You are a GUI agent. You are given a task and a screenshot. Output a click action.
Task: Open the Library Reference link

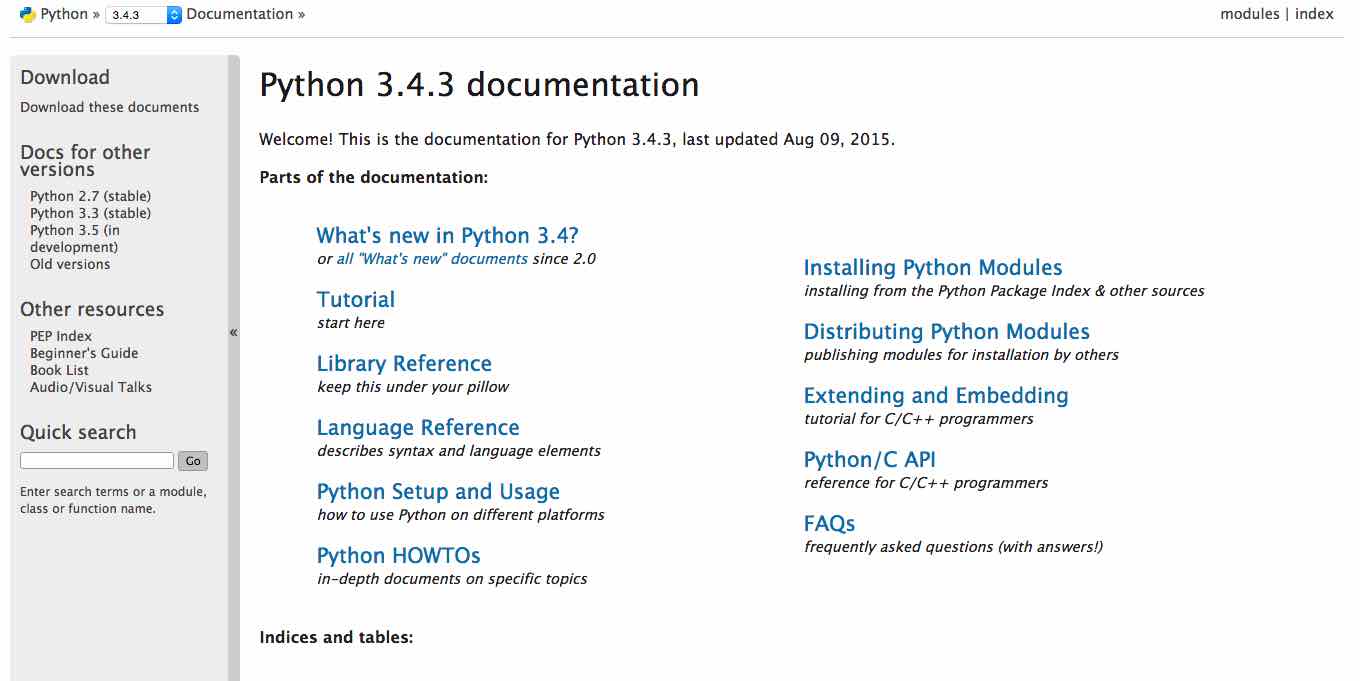[404, 364]
